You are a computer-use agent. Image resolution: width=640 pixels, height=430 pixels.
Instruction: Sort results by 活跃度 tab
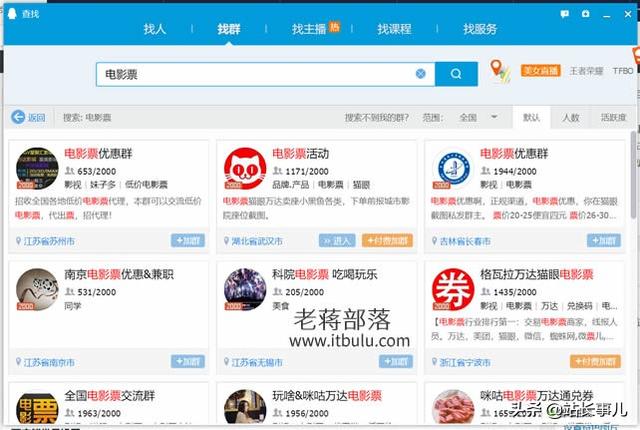613,117
